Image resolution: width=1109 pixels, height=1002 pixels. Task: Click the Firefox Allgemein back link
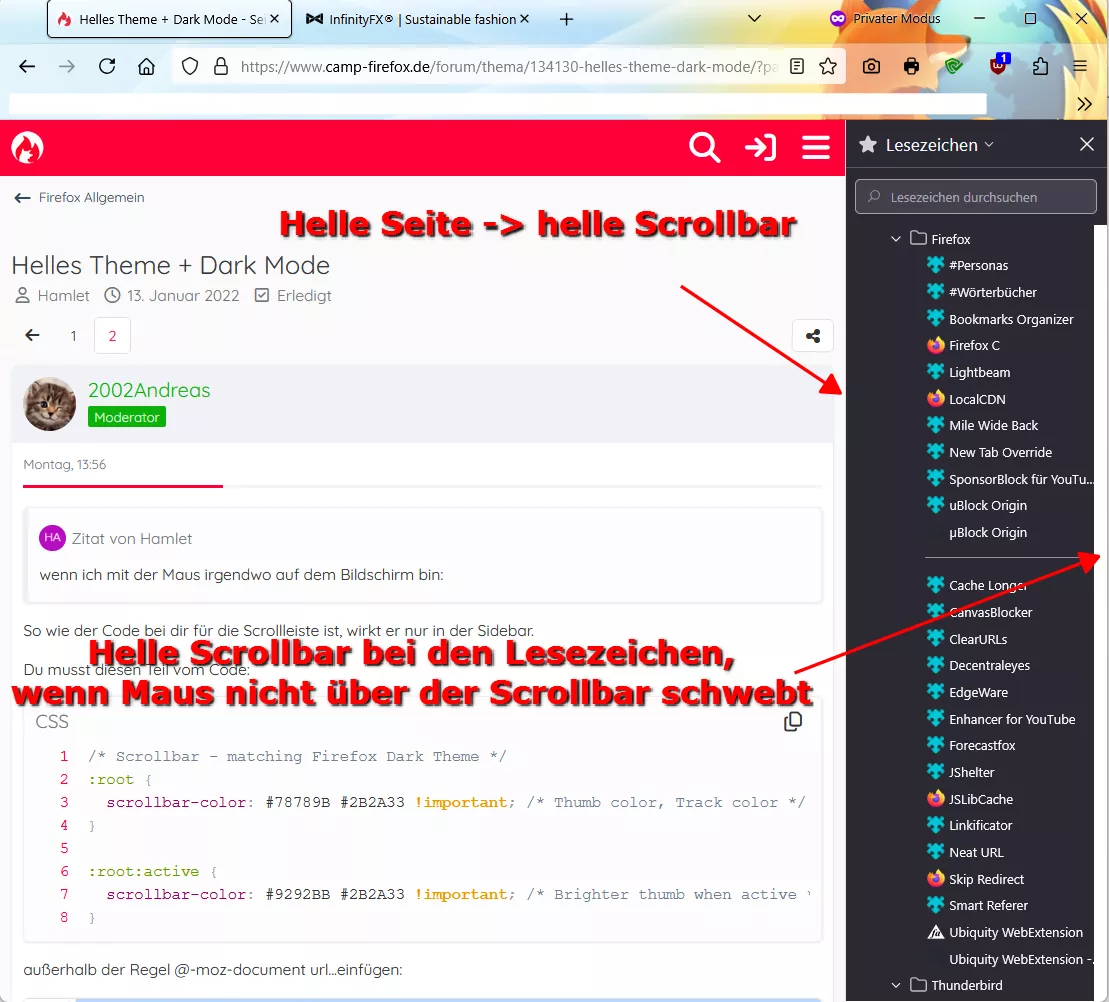[79, 197]
